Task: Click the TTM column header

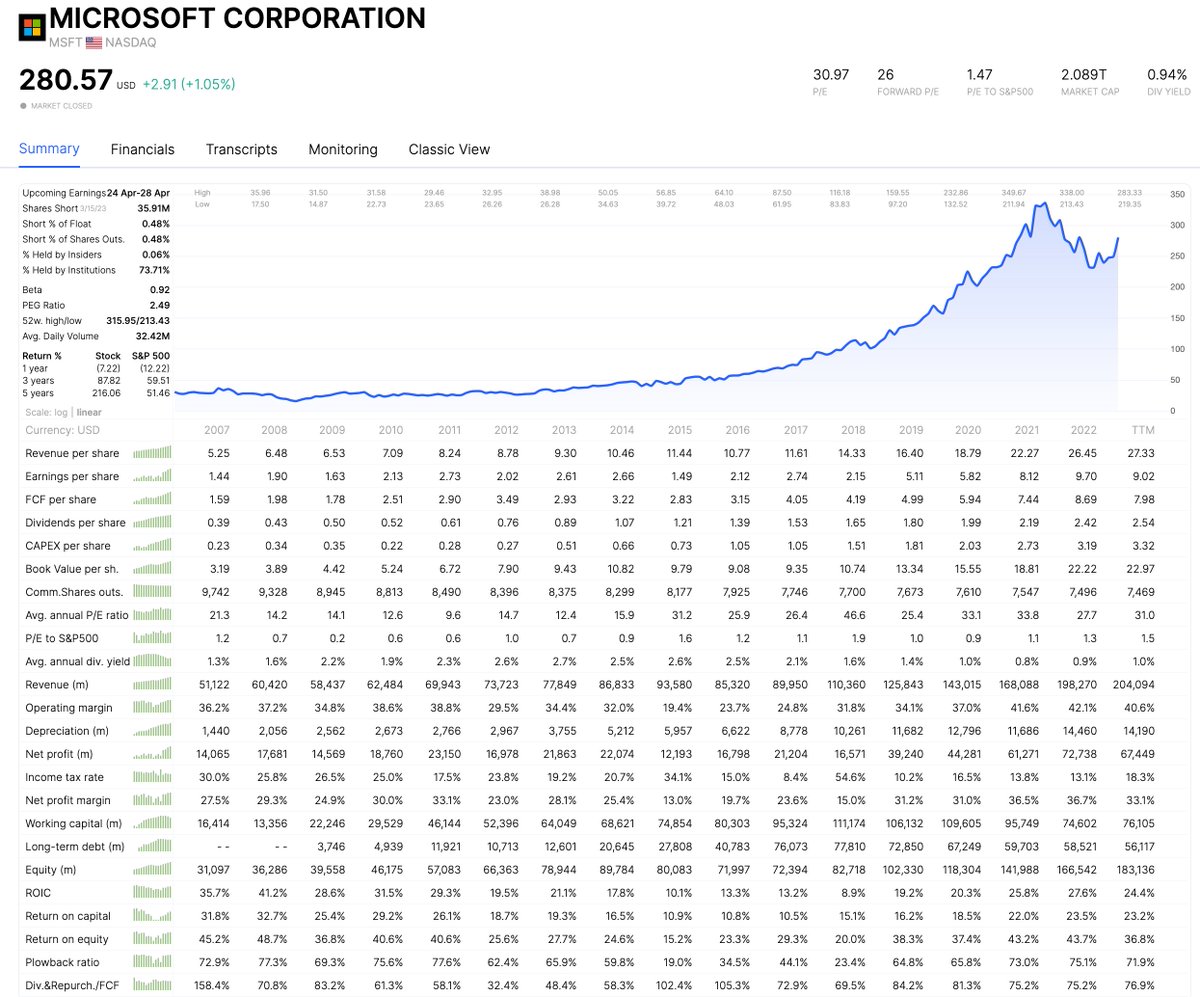Action: click(1142, 430)
